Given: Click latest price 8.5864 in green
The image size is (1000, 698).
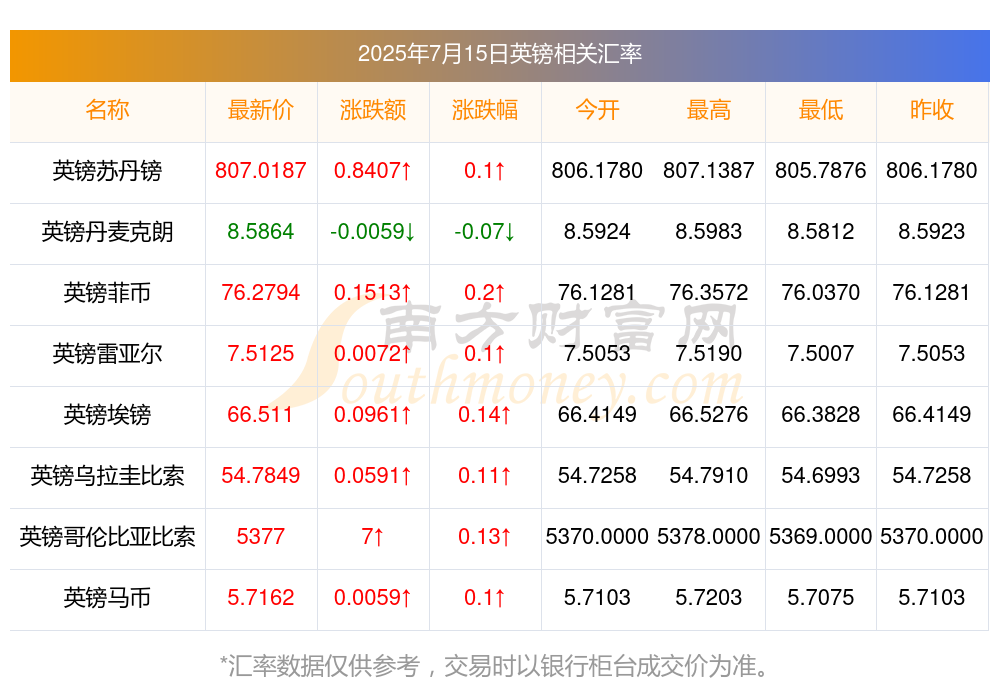Looking at the screenshot, I should click(x=261, y=232).
